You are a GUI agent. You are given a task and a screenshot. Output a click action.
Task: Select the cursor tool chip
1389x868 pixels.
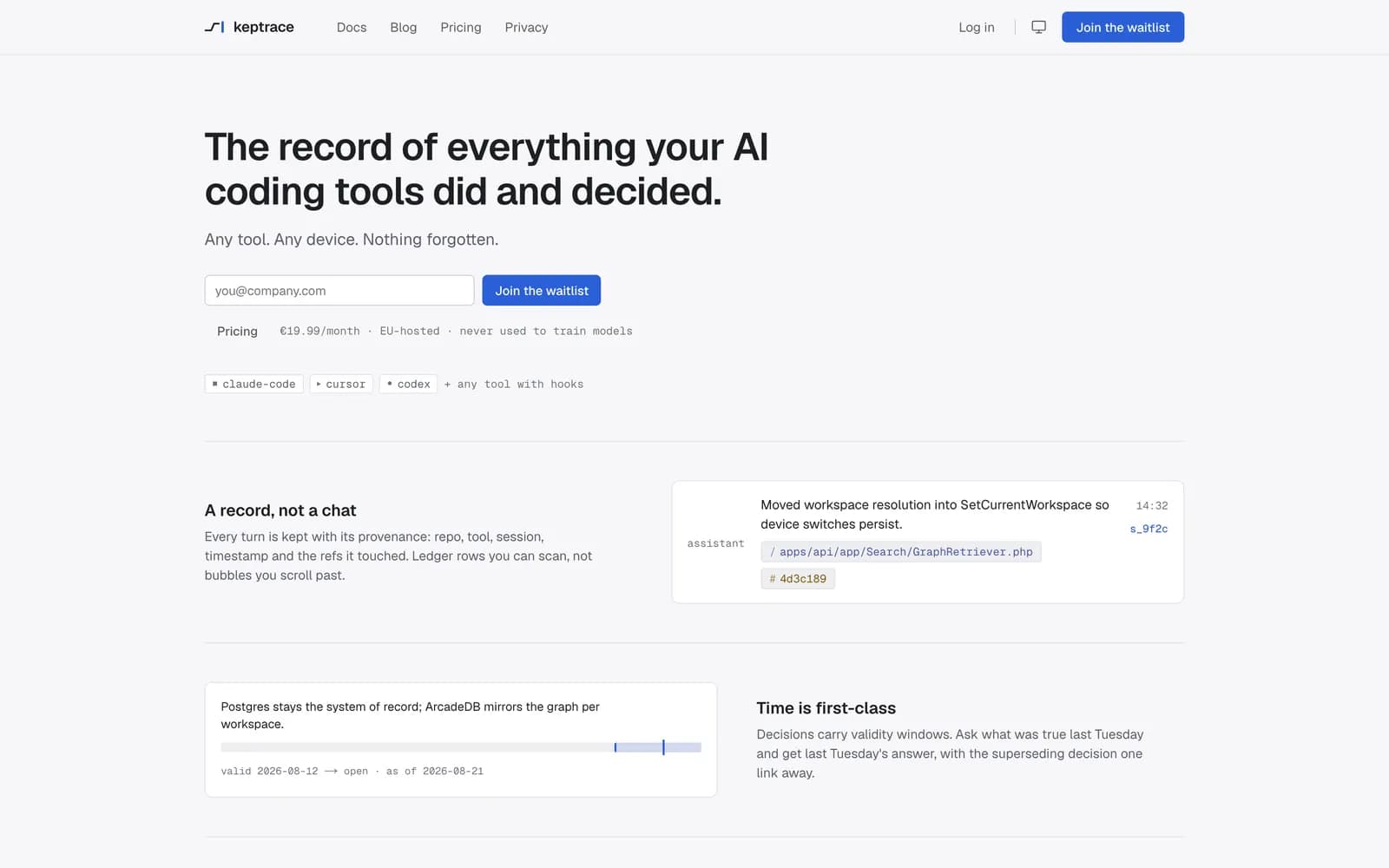(341, 384)
